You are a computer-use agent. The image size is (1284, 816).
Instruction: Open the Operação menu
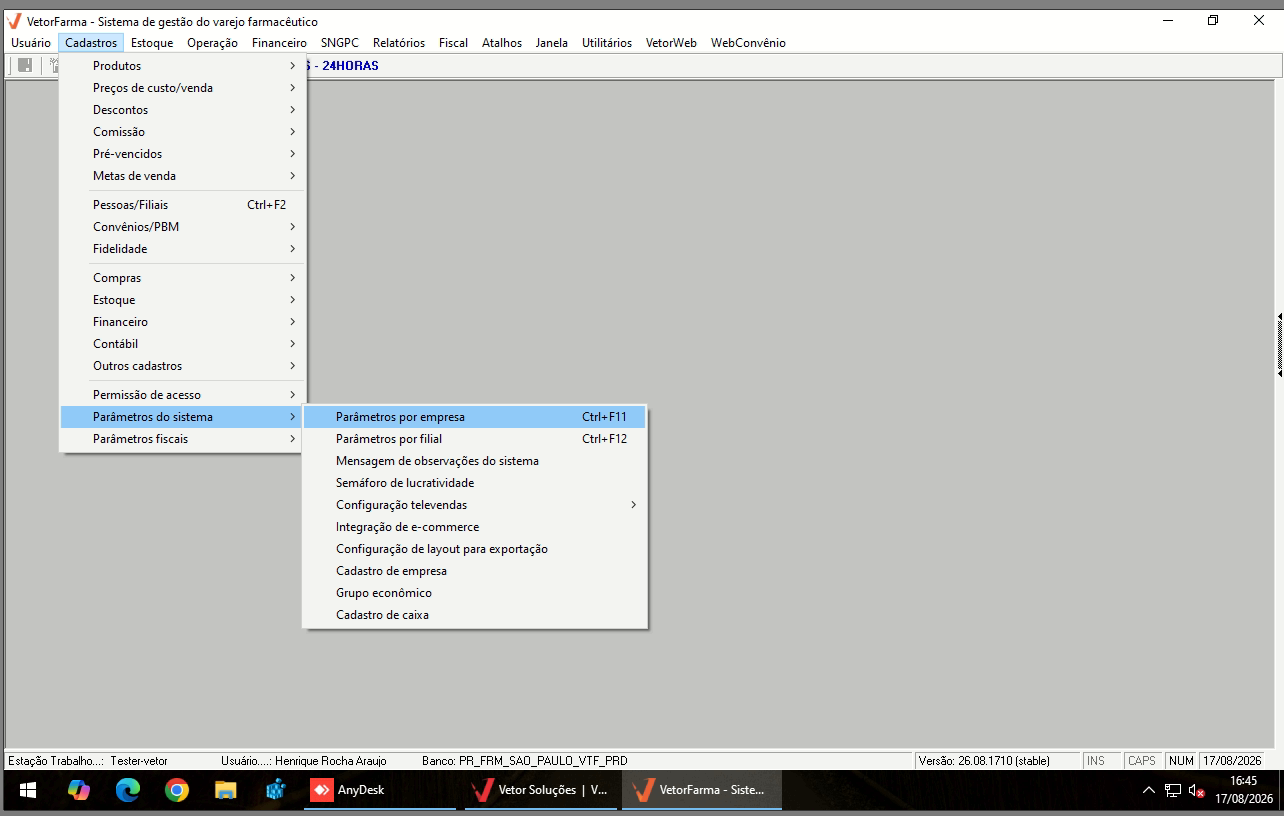pos(212,43)
